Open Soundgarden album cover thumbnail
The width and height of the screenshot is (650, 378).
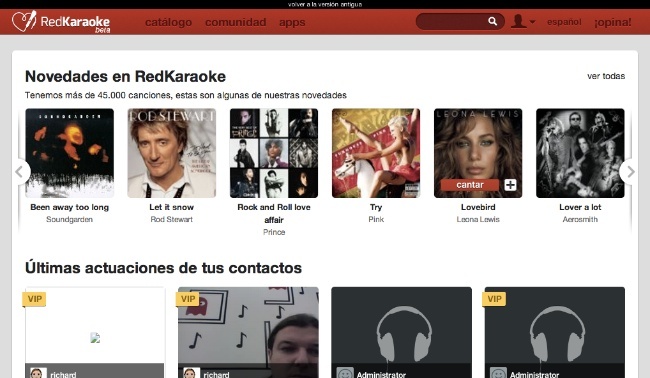[70, 153]
